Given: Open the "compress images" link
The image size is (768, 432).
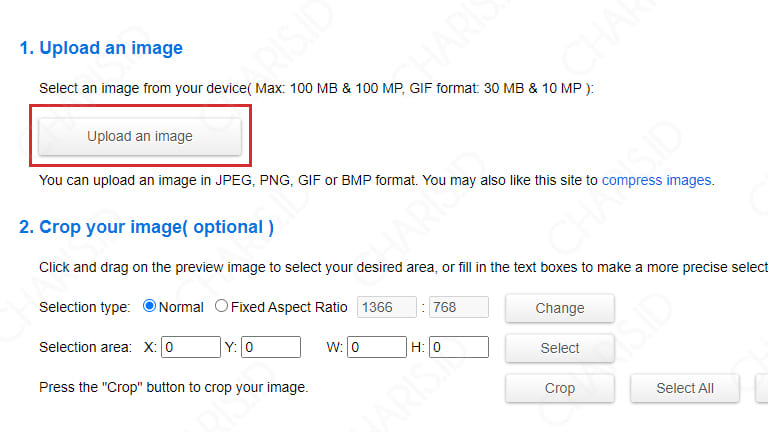Looking at the screenshot, I should (656, 180).
